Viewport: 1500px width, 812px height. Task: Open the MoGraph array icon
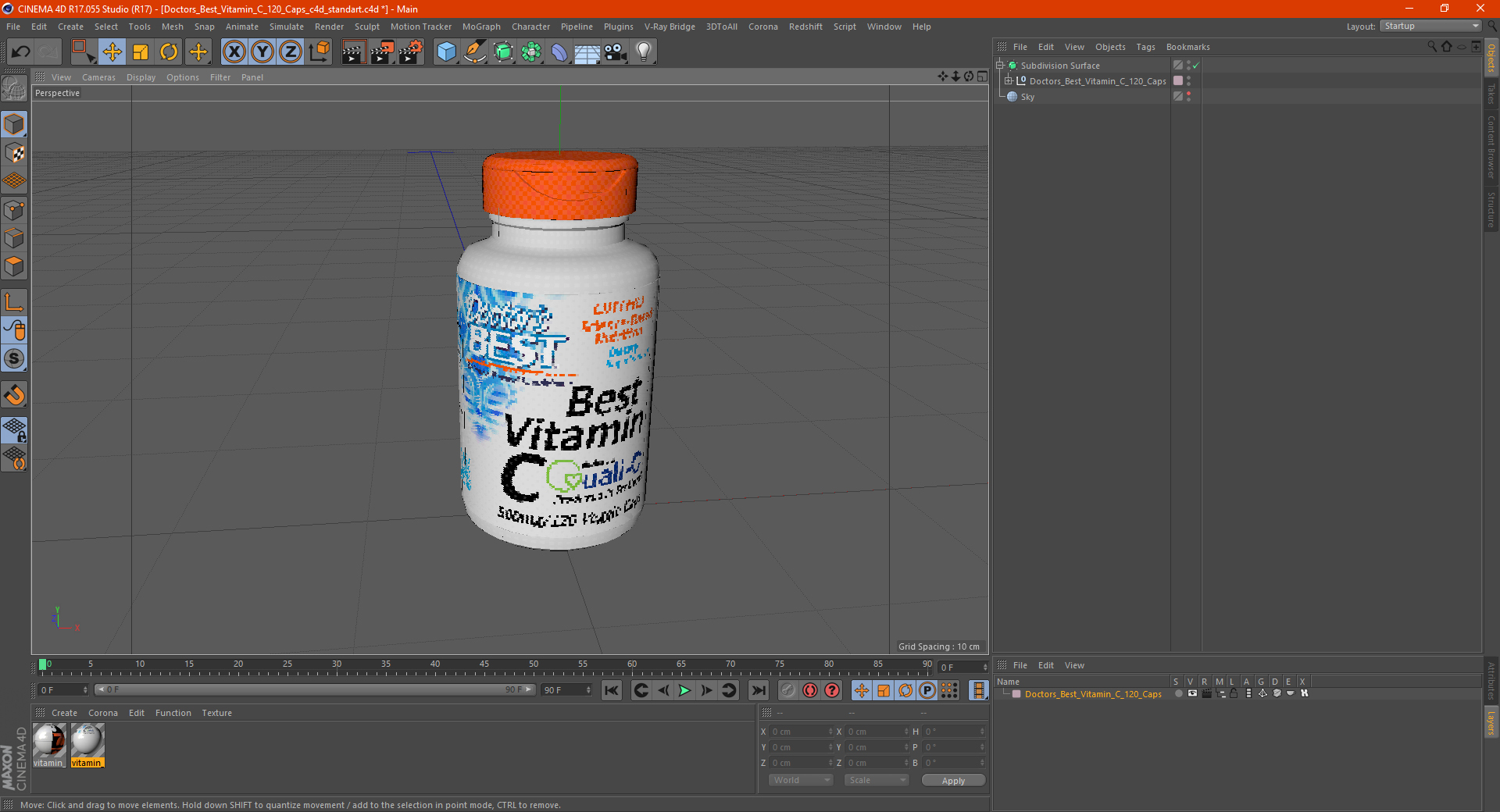coord(531,52)
